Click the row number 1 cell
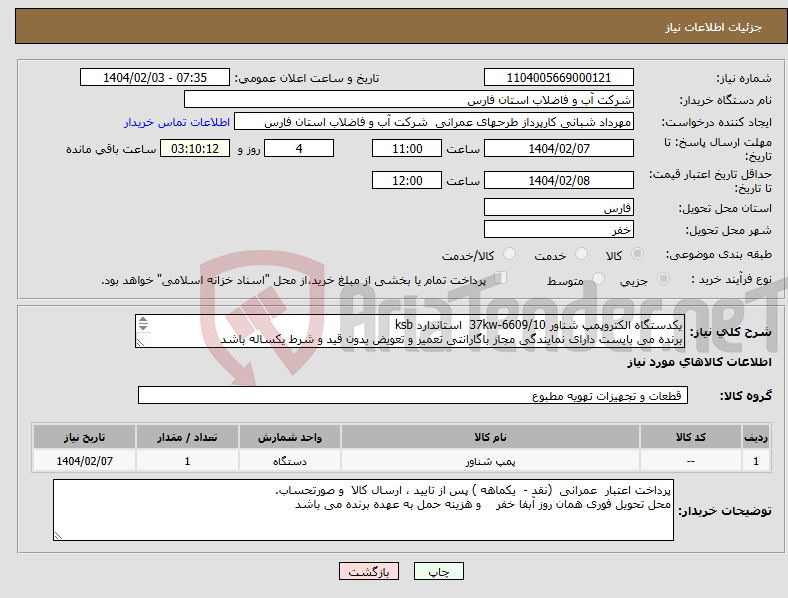Viewport: 788px width, 598px height. tap(756, 461)
